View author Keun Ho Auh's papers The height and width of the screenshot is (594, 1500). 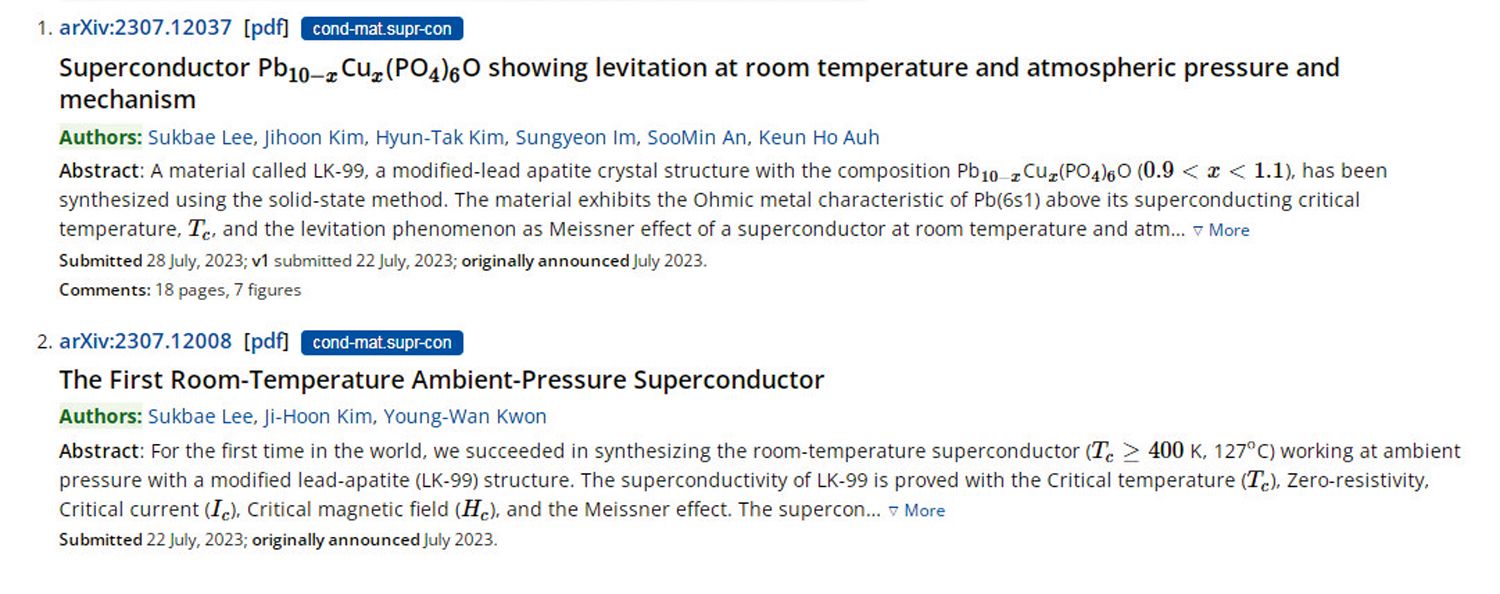pyautogui.click(x=819, y=138)
